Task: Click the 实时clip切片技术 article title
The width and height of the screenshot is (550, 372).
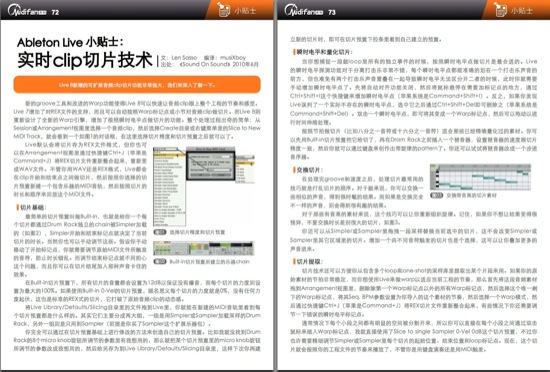Action: 85,60
